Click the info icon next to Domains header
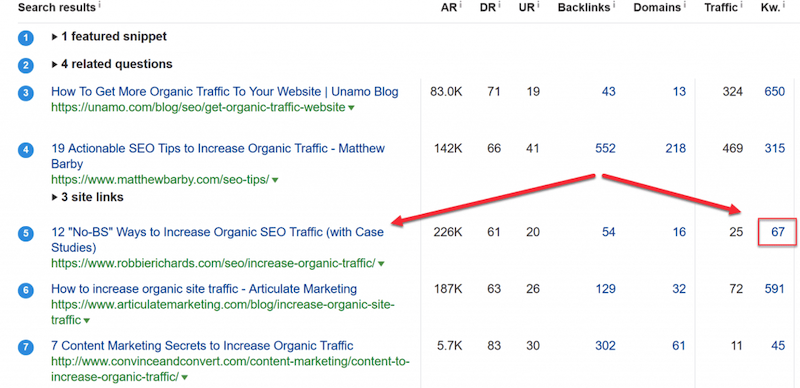The width and height of the screenshot is (800, 388). (x=684, y=5)
